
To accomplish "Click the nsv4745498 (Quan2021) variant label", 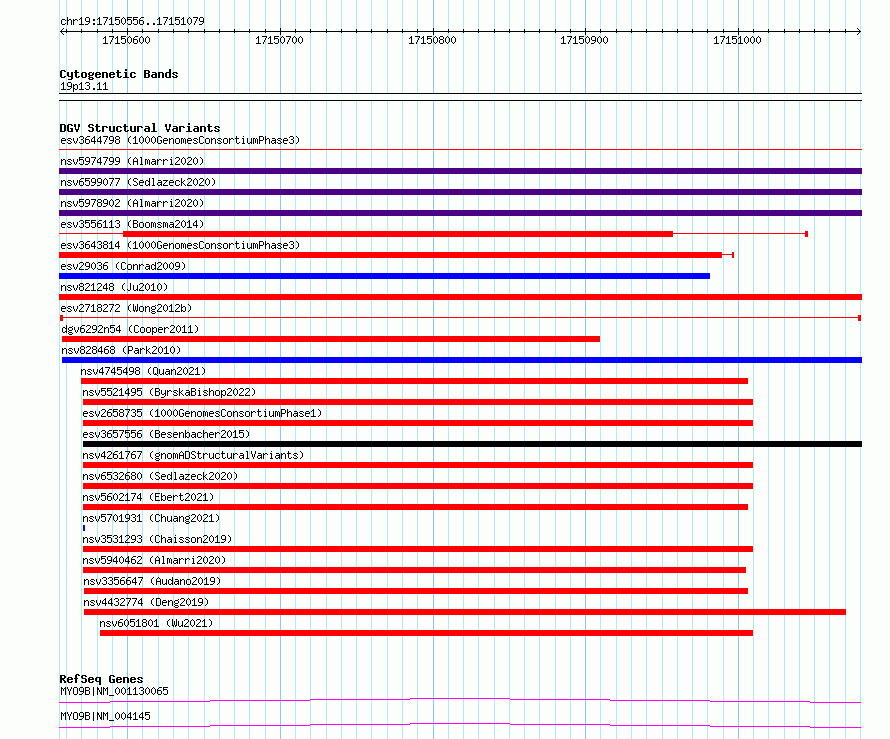I will (x=143, y=371).
